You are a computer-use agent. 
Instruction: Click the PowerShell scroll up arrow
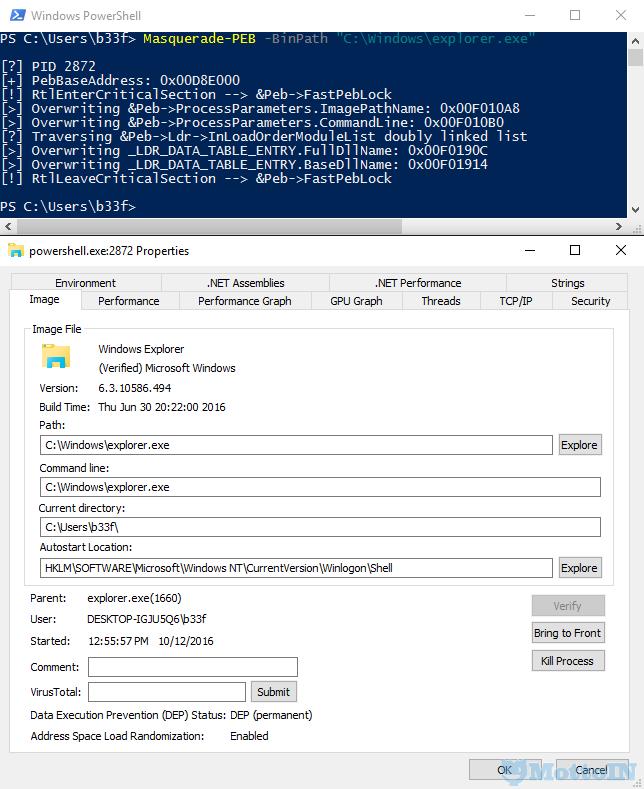[635, 41]
